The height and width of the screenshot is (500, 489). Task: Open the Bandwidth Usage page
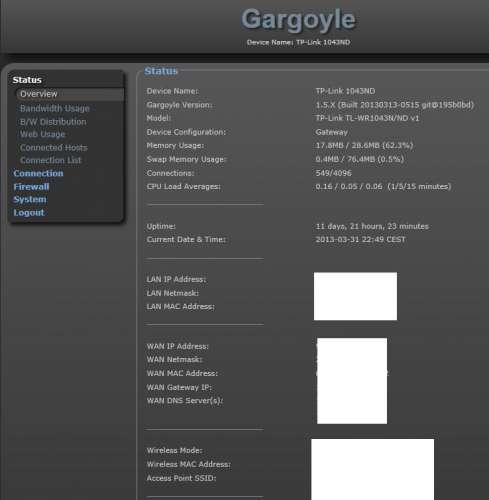coord(55,109)
